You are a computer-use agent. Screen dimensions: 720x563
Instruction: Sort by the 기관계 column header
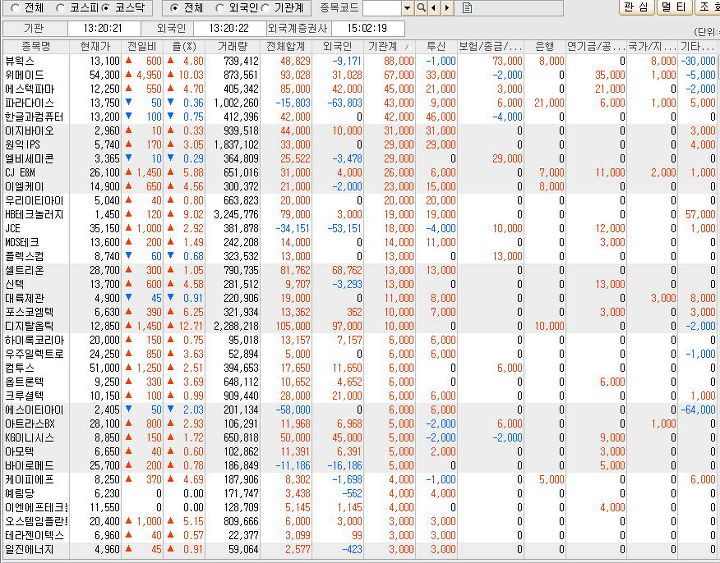[x=389, y=46]
